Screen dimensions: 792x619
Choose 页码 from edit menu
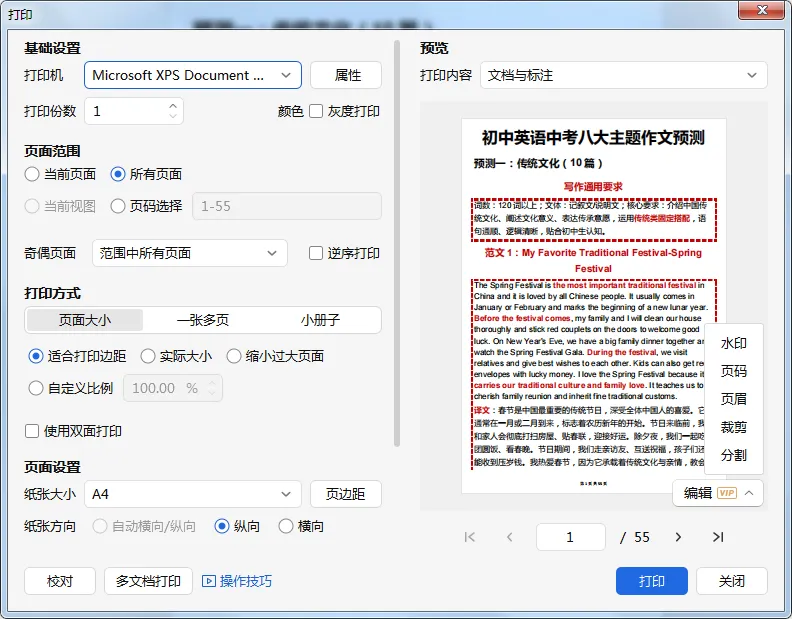(x=733, y=371)
